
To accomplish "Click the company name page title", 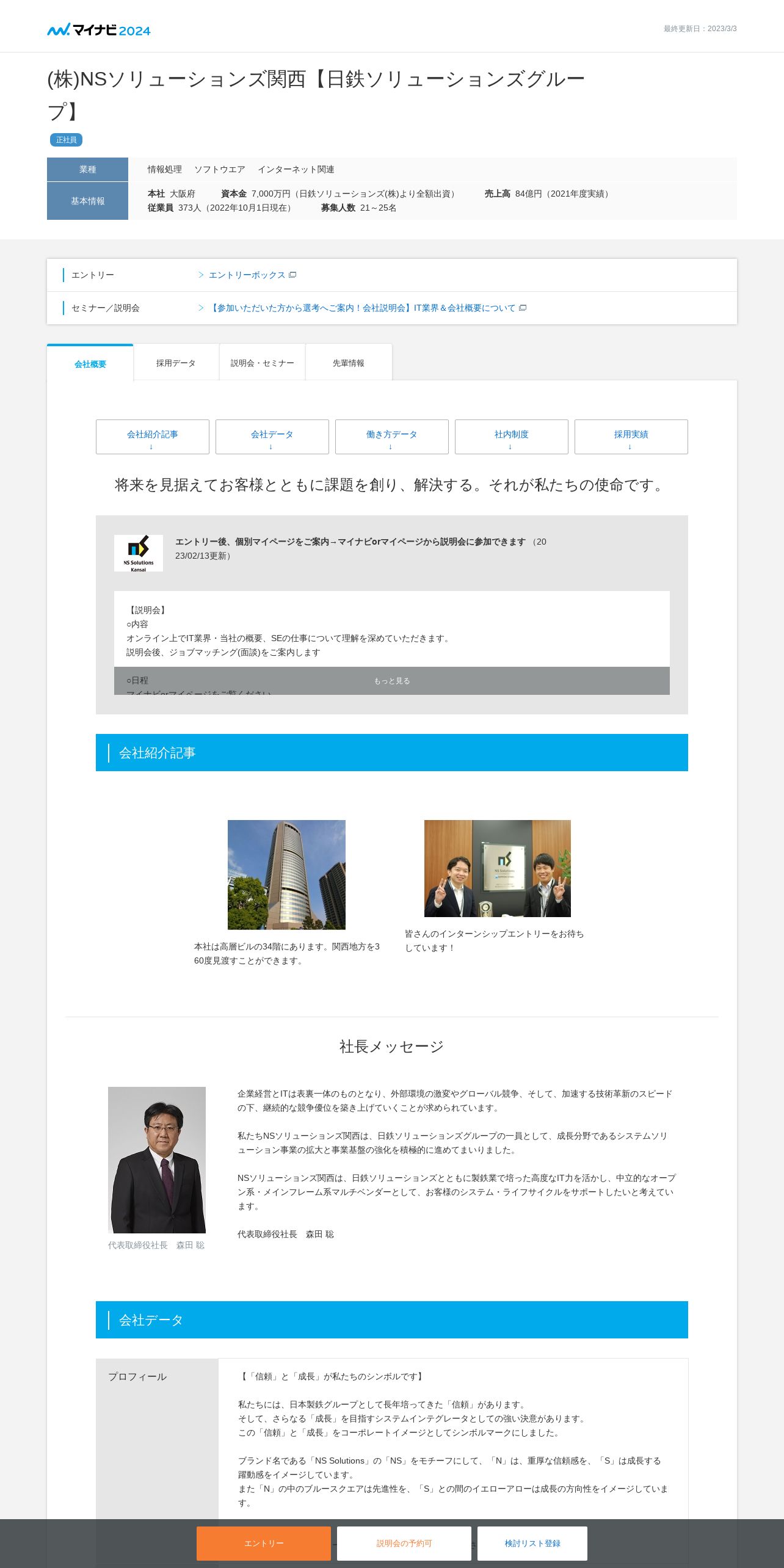I will [x=316, y=95].
